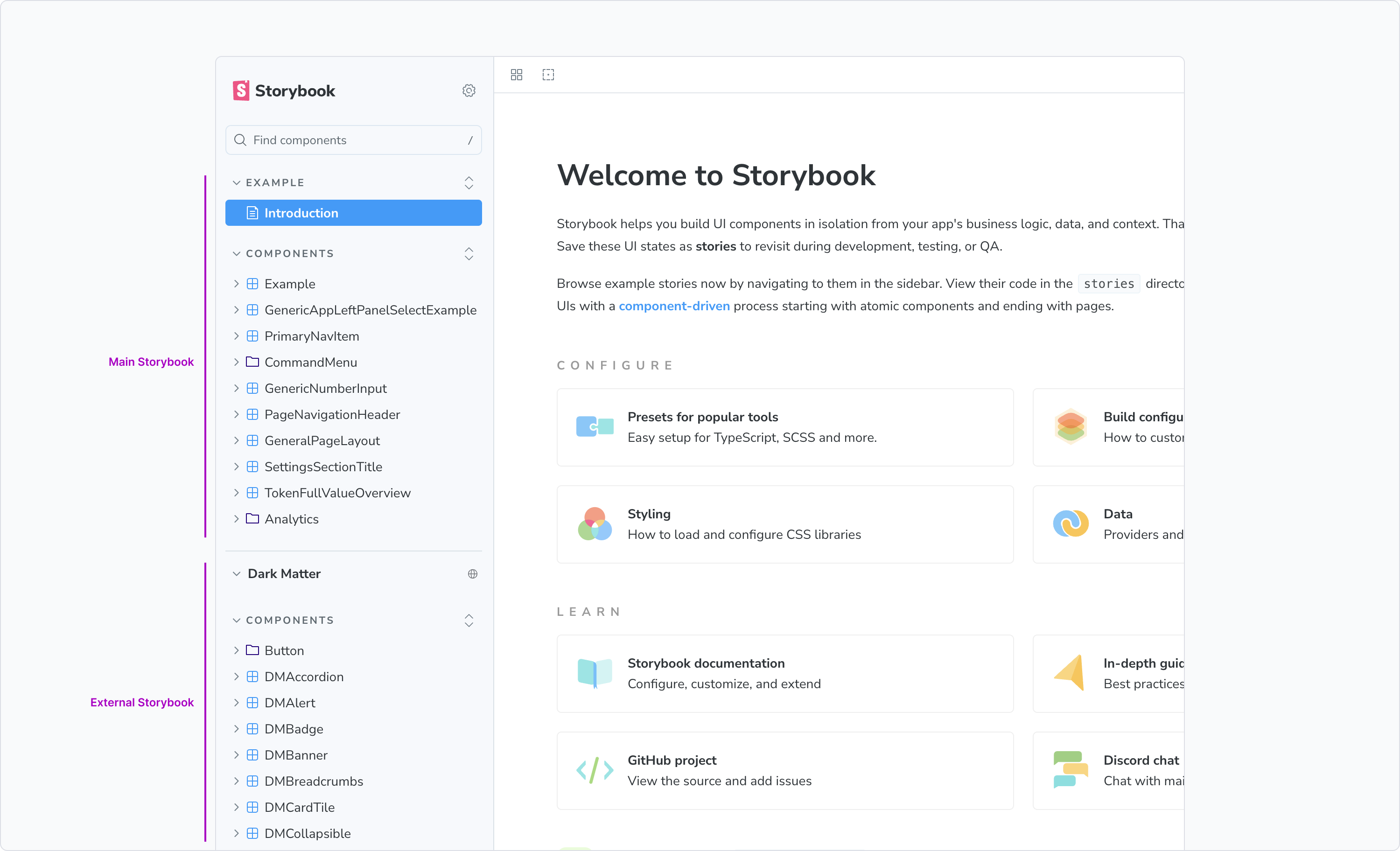Open the Storybook settings gear
The height and width of the screenshot is (851, 1400).
468,91
